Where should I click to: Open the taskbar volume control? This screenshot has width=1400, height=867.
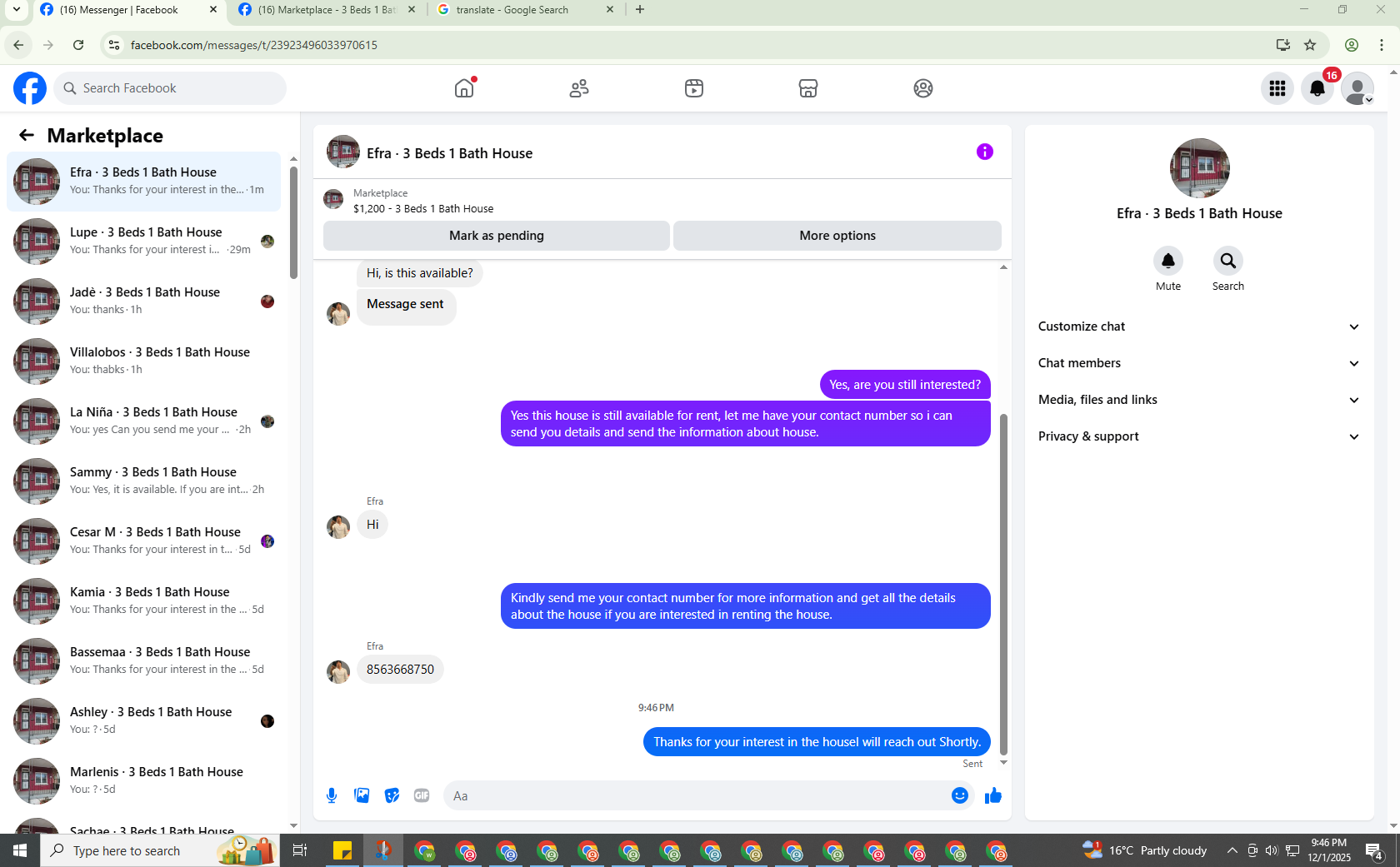pyautogui.click(x=1272, y=850)
